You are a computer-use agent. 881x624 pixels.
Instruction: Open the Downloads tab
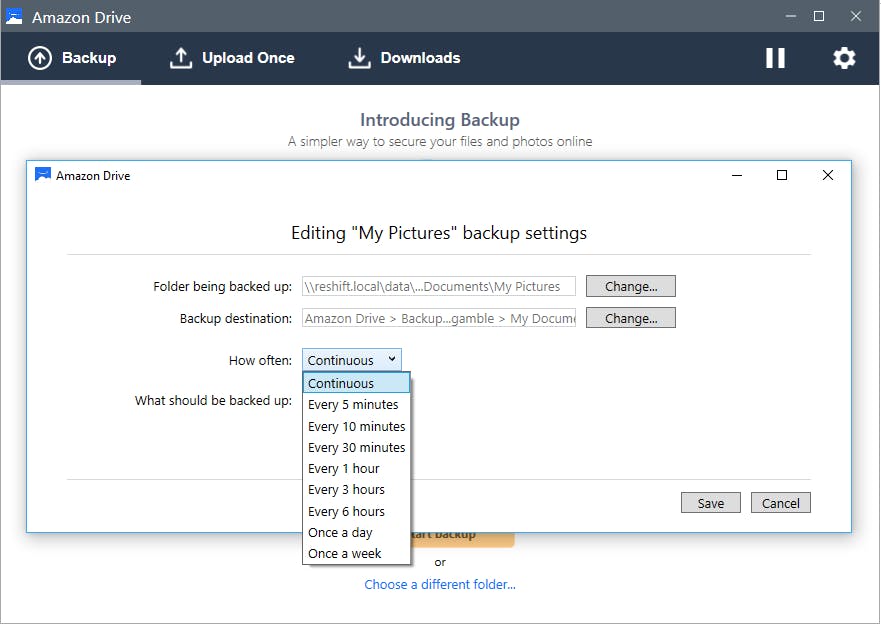coord(420,58)
